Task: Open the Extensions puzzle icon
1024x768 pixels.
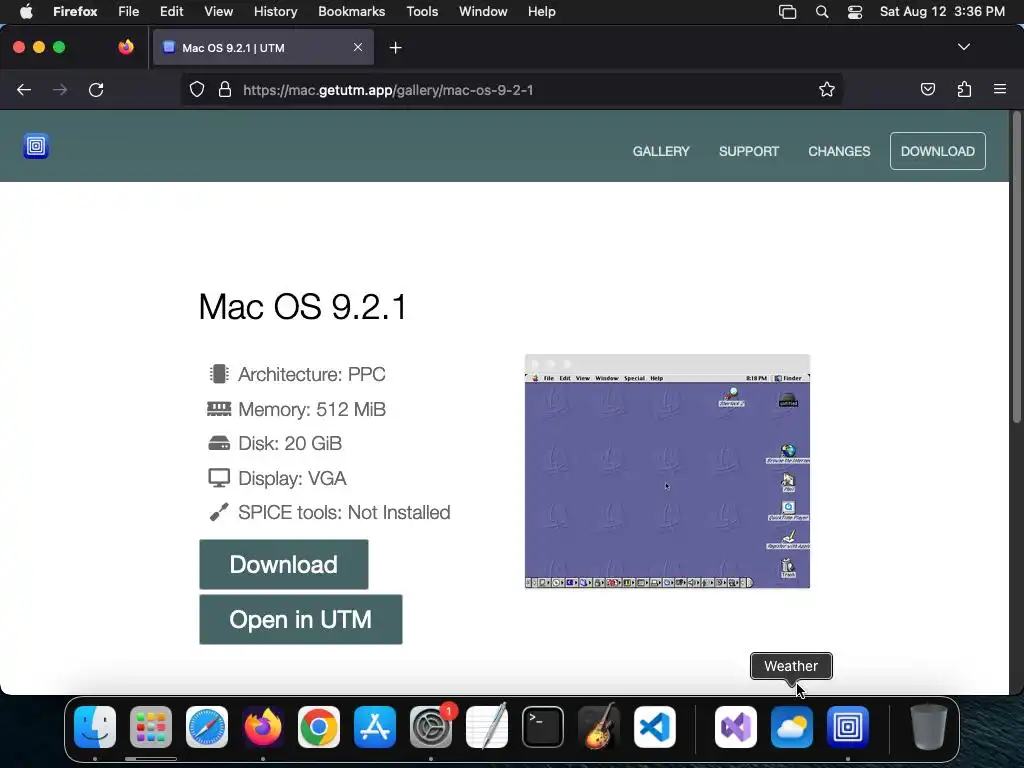Action: (x=964, y=89)
